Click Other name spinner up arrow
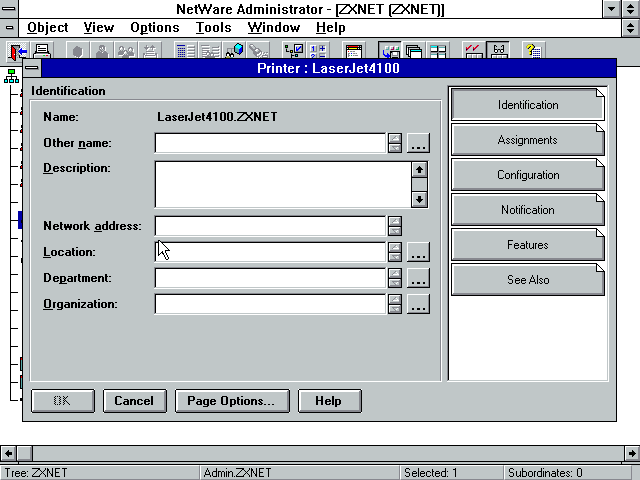This screenshot has height=480, width=640. 395,138
